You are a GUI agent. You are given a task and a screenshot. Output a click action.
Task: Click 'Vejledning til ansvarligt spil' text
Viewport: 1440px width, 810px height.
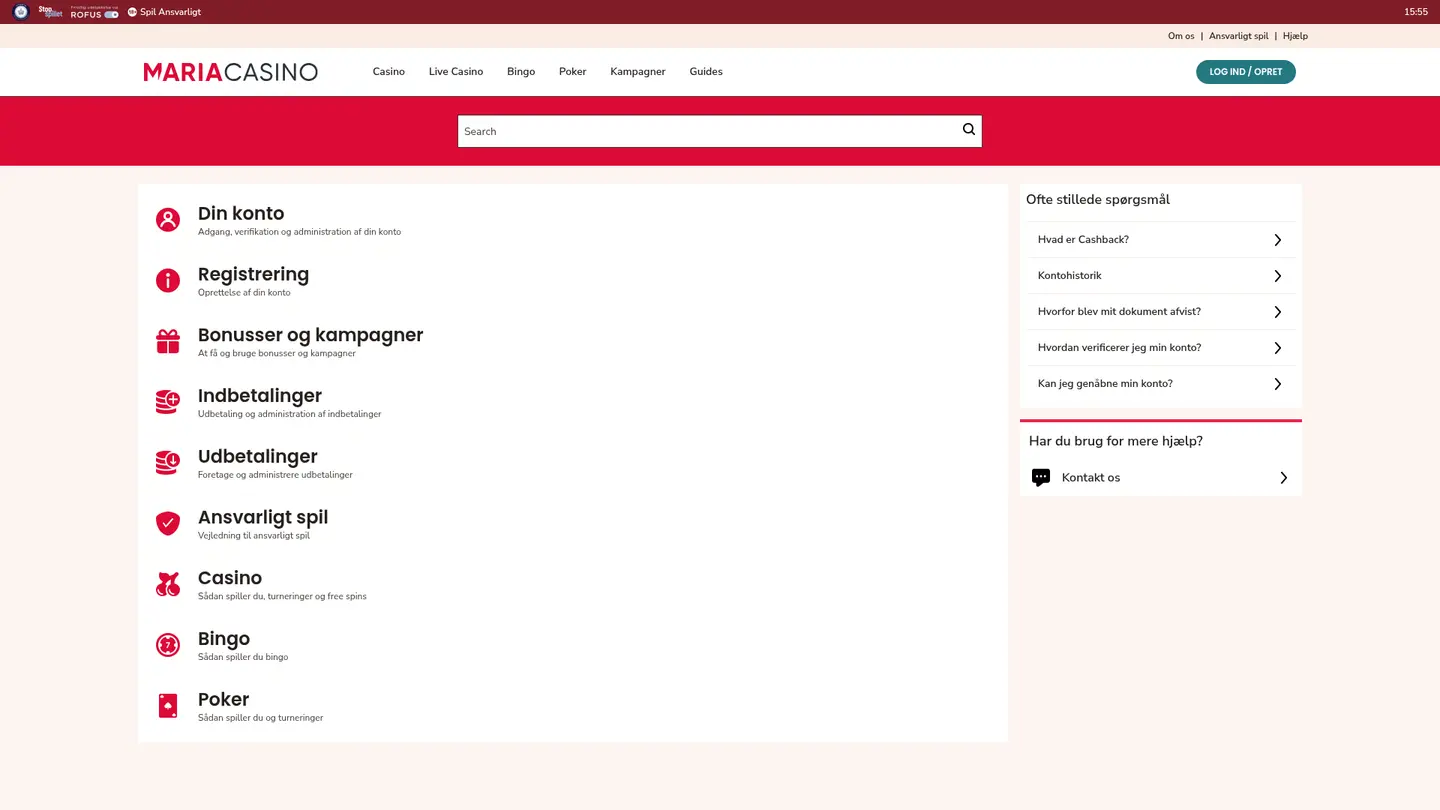point(254,536)
